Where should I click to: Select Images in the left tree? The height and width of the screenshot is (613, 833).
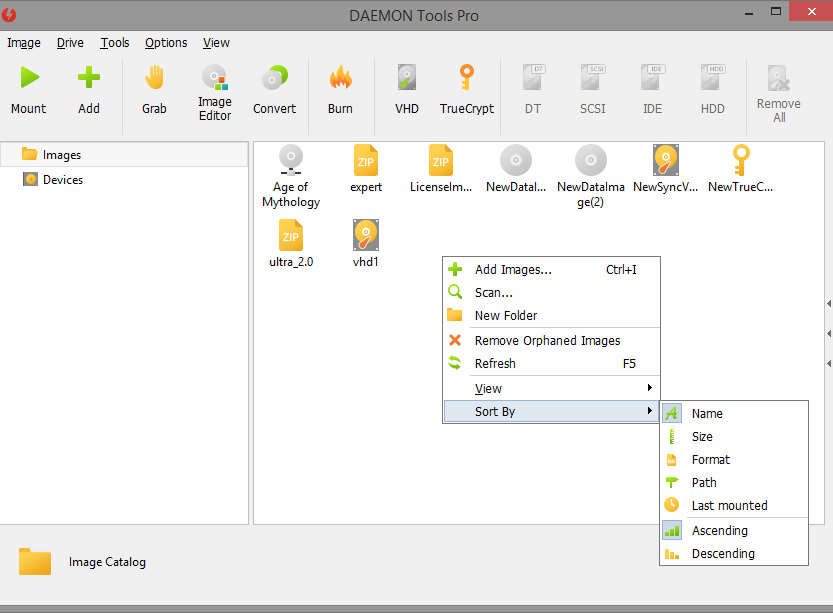pos(124,155)
